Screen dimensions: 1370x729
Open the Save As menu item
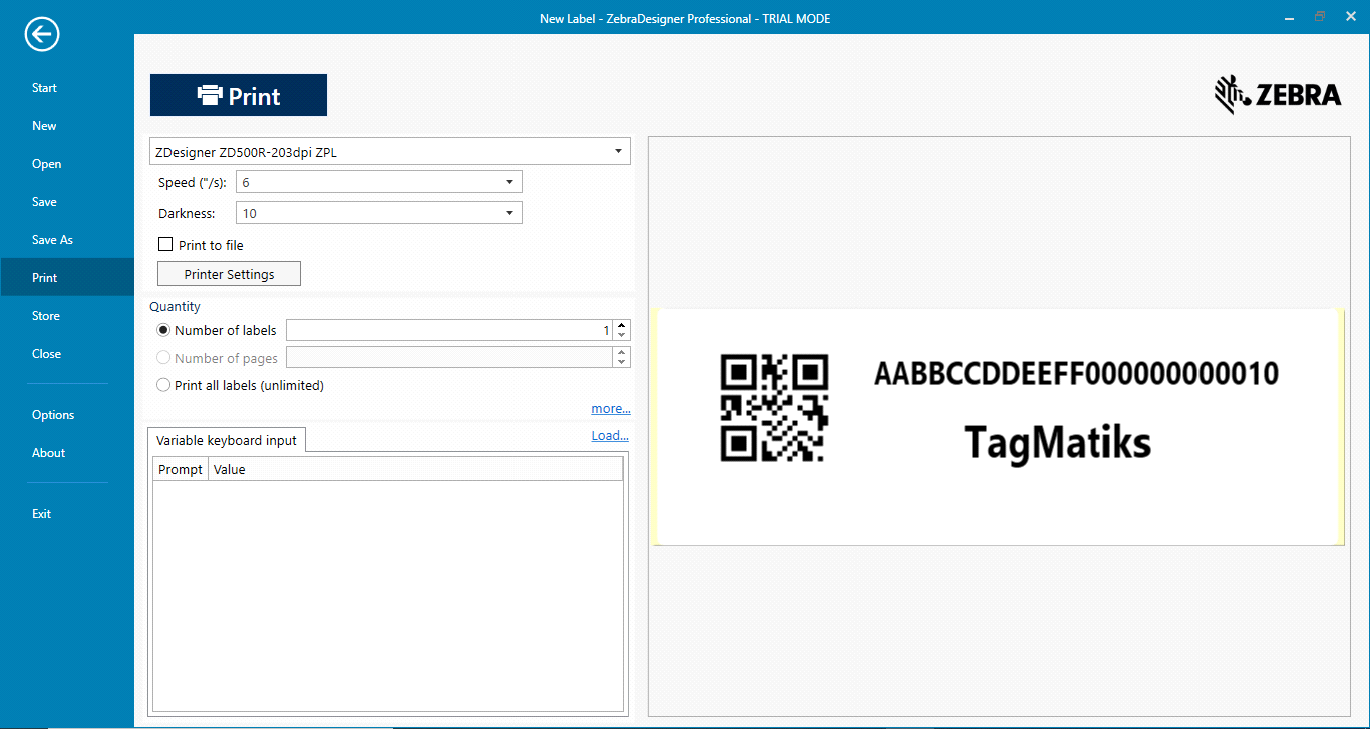pyautogui.click(x=52, y=240)
